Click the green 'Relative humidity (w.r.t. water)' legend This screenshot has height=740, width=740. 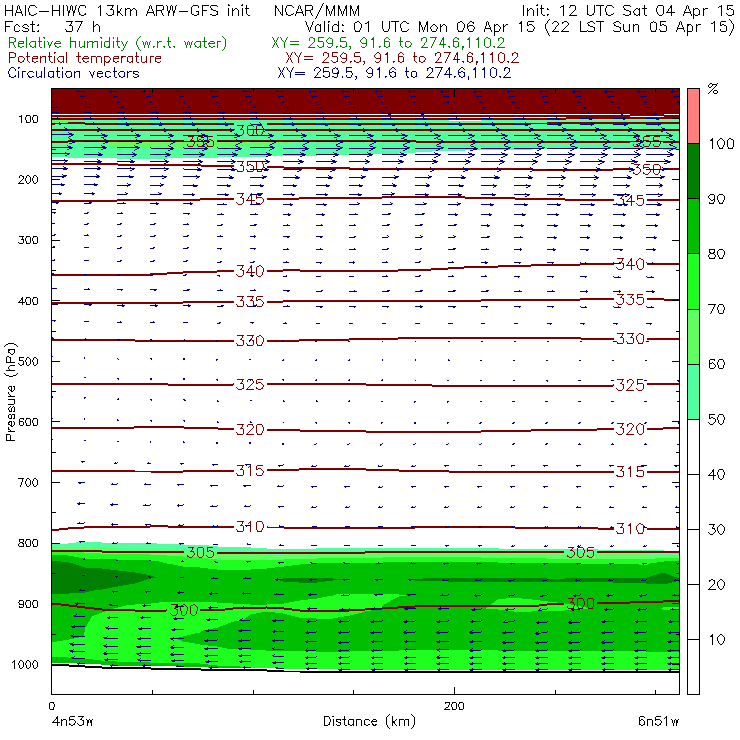coord(118,43)
